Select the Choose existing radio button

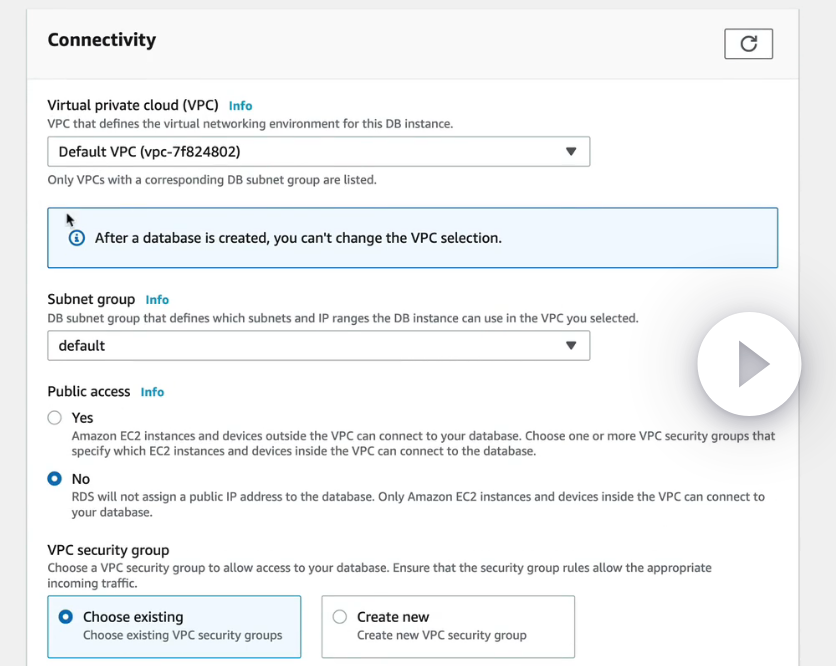coord(66,617)
